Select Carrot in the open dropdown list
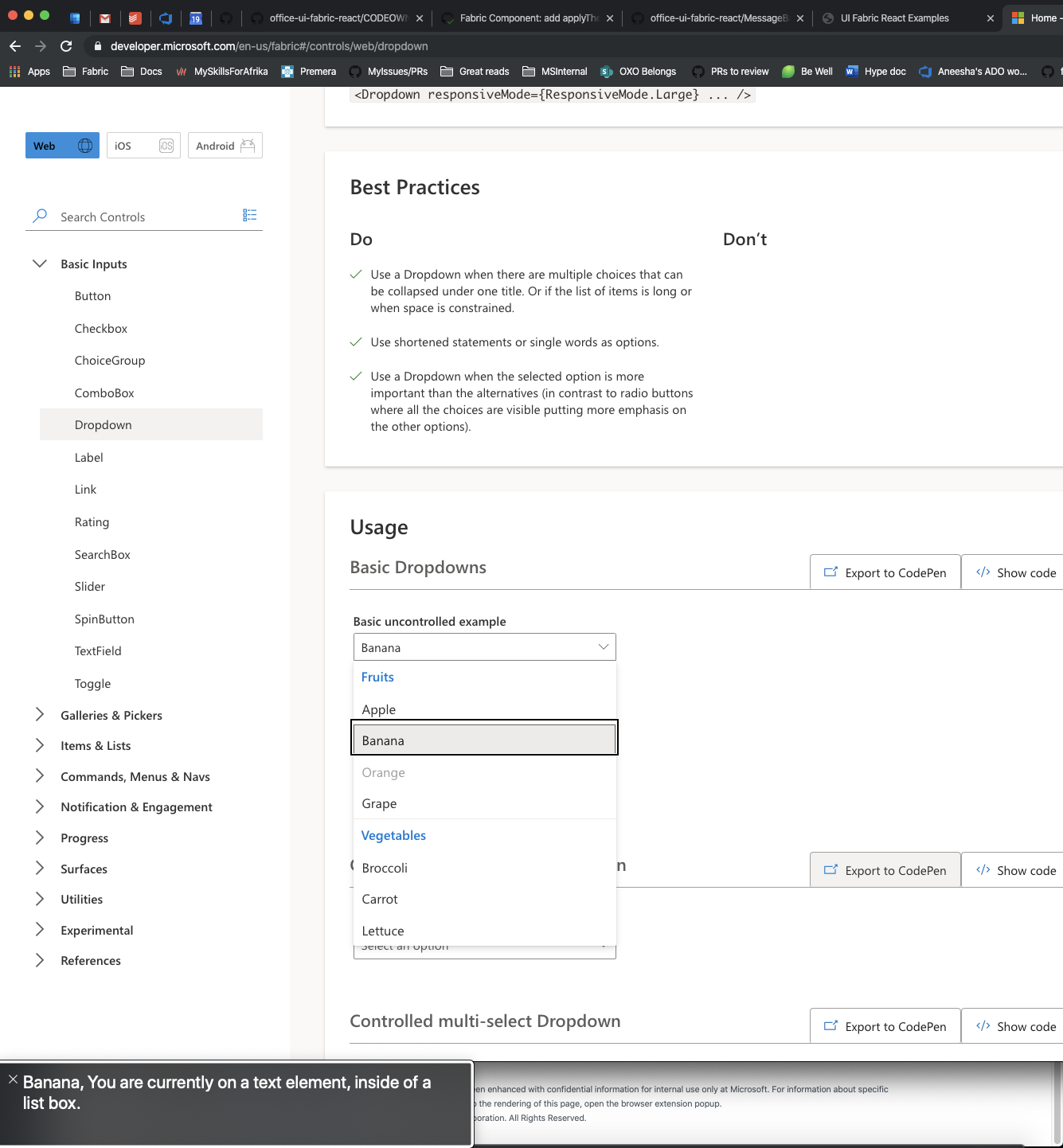The image size is (1063, 1148). click(x=380, y=899)
